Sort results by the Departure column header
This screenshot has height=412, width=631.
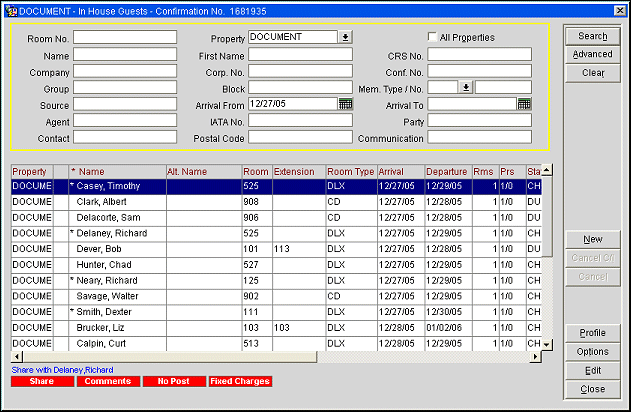[446, 172]
